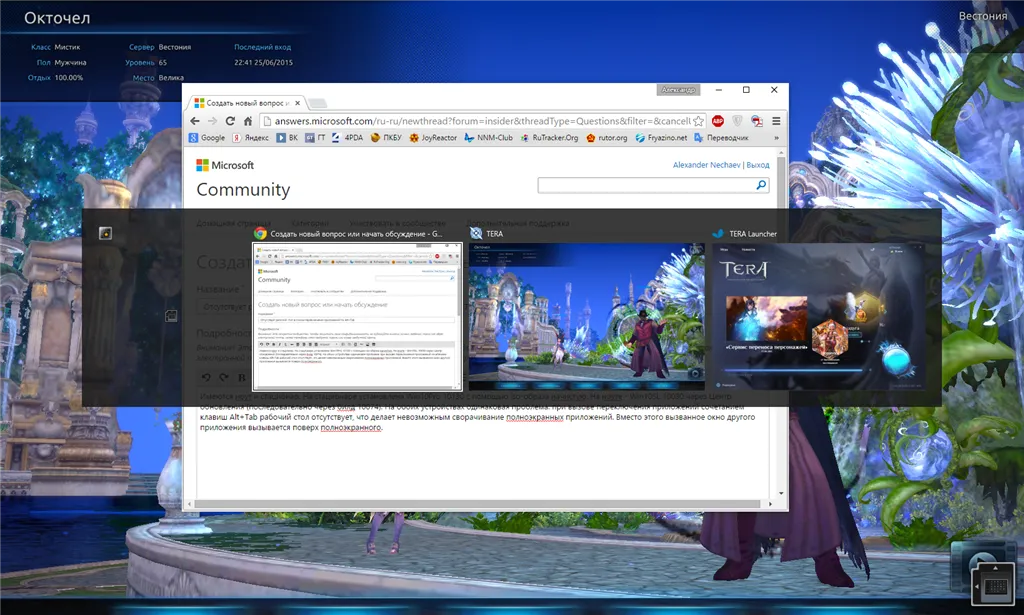Image resolution: width=1024 pixels, height=615 pixels.
Task: Click the scroll-down arrow of the page scrollbar
Action: [x=781, y=493]
